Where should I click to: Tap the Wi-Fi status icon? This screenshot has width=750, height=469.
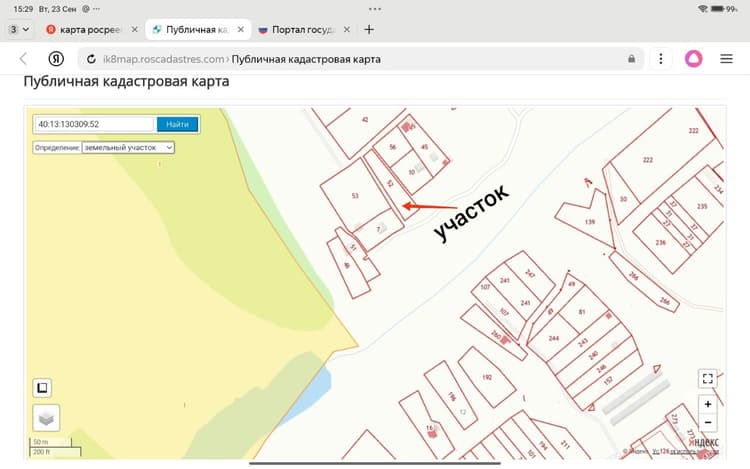[703, 9]
